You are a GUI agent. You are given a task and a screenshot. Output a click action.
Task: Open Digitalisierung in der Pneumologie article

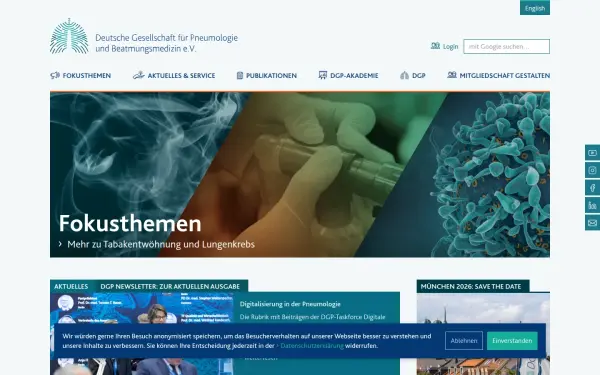(290, 304)
